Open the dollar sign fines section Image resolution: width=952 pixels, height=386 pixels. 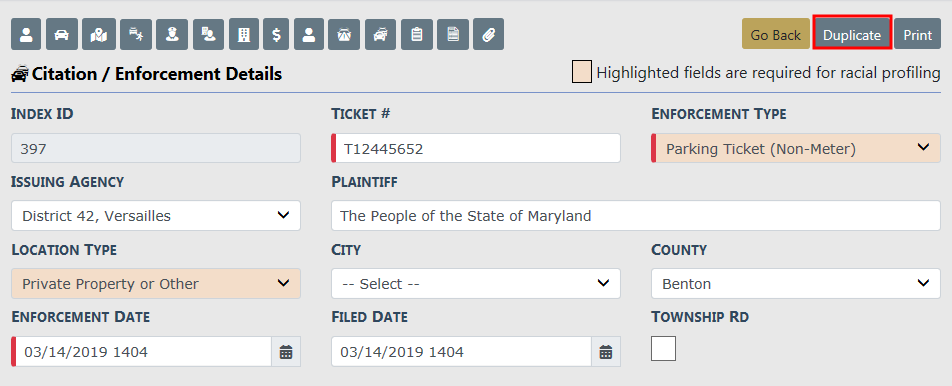276,35
